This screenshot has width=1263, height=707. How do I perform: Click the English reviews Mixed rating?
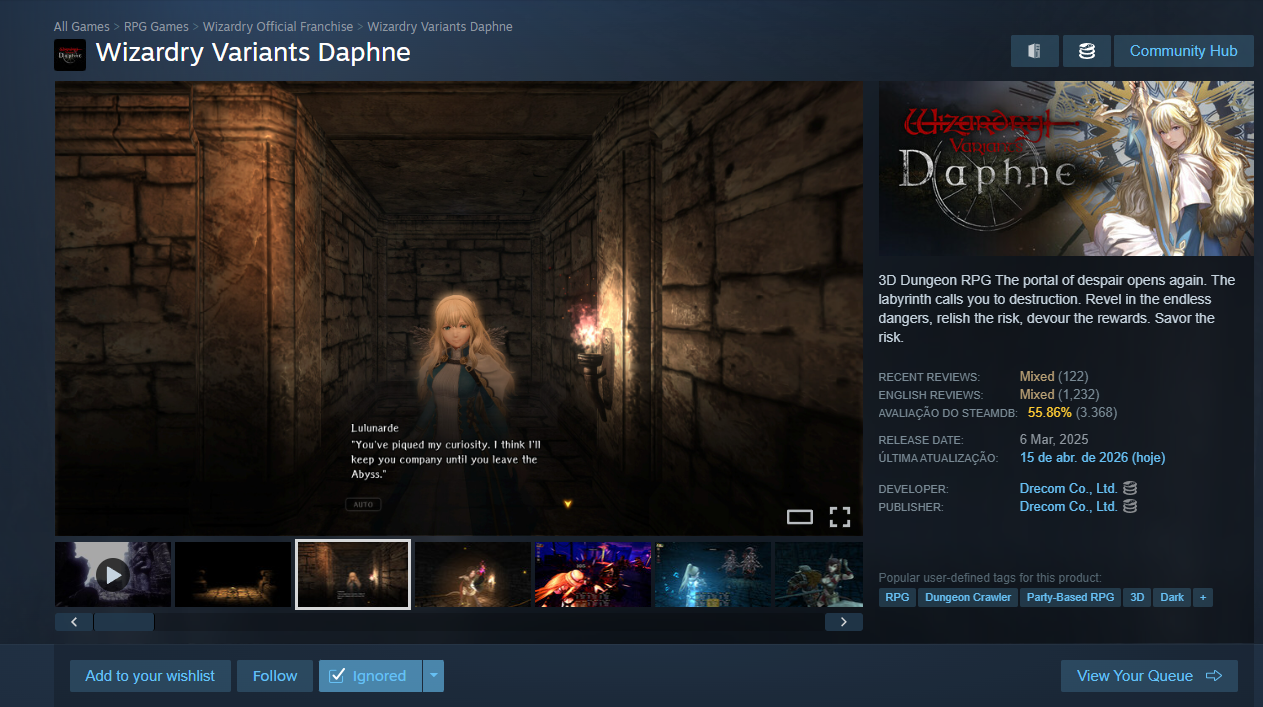coord(1037,395)
